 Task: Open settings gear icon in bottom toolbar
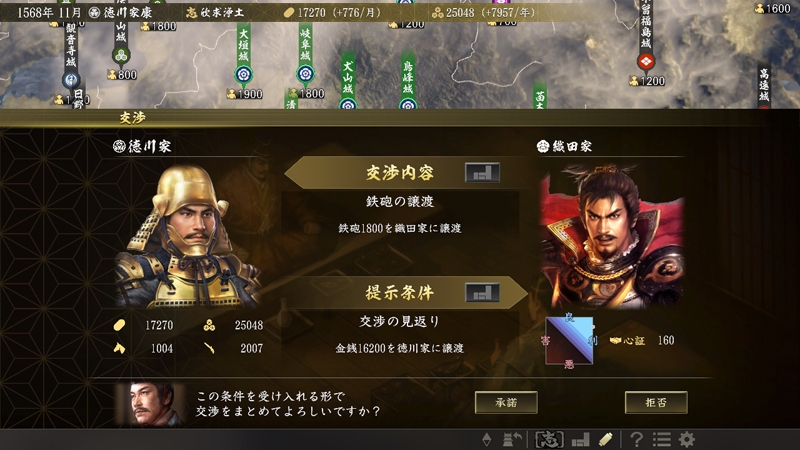coord(687,439)
